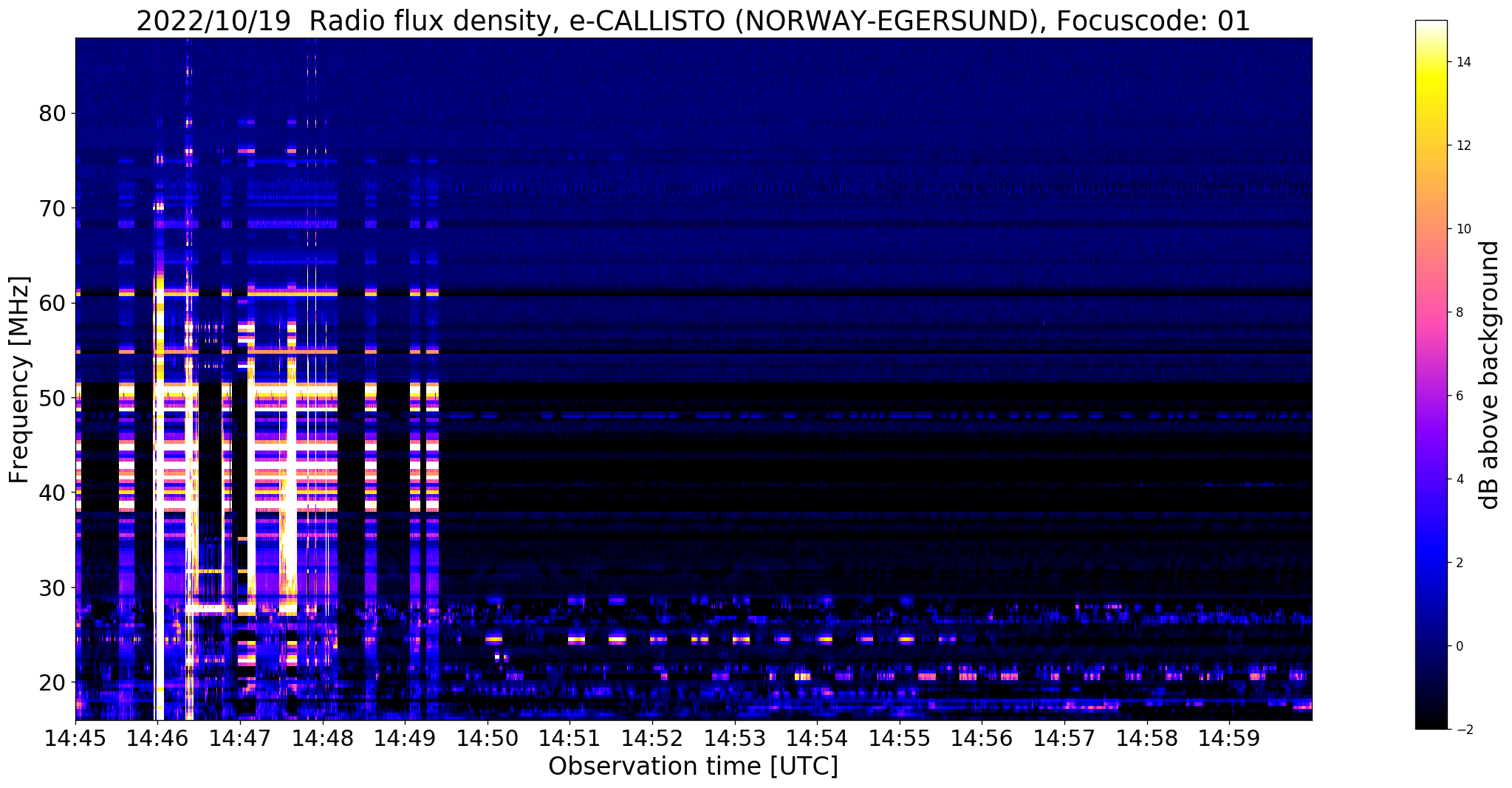
Task: Click the 14:48 time tick label
Action: point(323,737)
